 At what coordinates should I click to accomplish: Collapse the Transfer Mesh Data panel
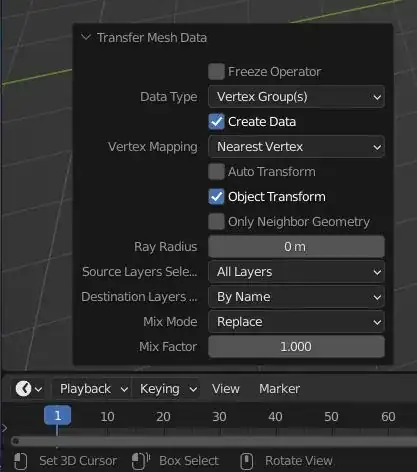(x=86, y=37)
